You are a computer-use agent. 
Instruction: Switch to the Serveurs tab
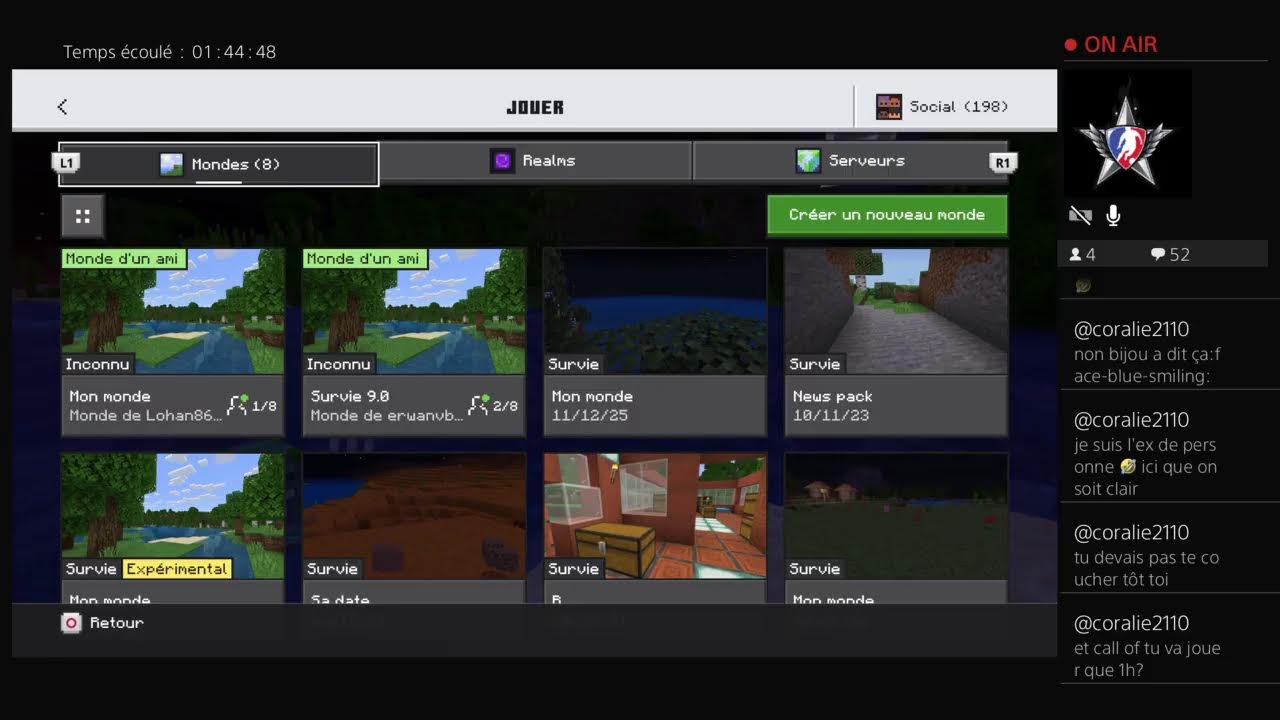[850, 160]
